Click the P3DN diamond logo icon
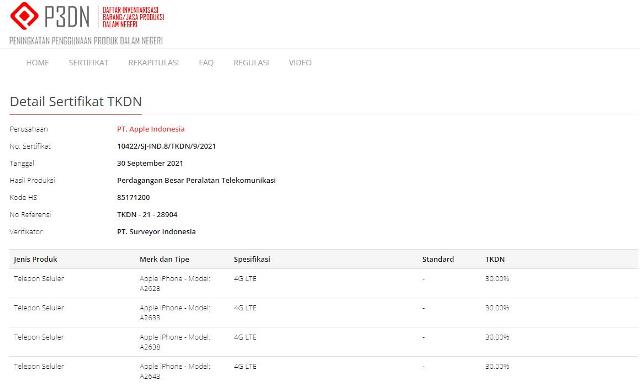The image size is (640, 389). [24, 16]
